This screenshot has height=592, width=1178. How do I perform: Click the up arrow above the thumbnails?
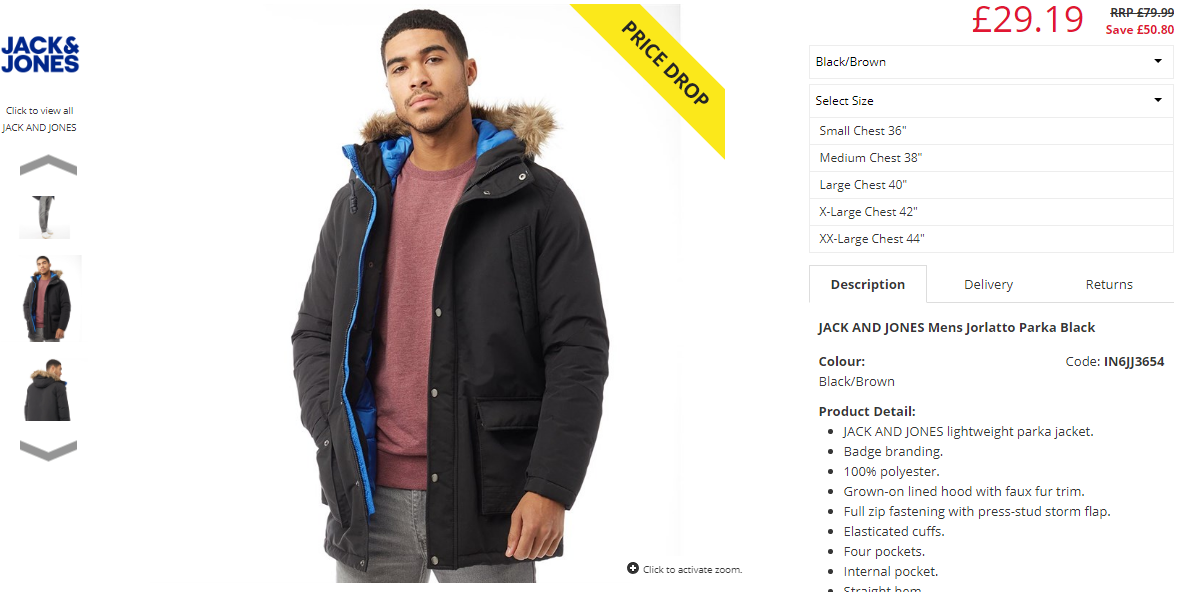[x=48, y=165]
